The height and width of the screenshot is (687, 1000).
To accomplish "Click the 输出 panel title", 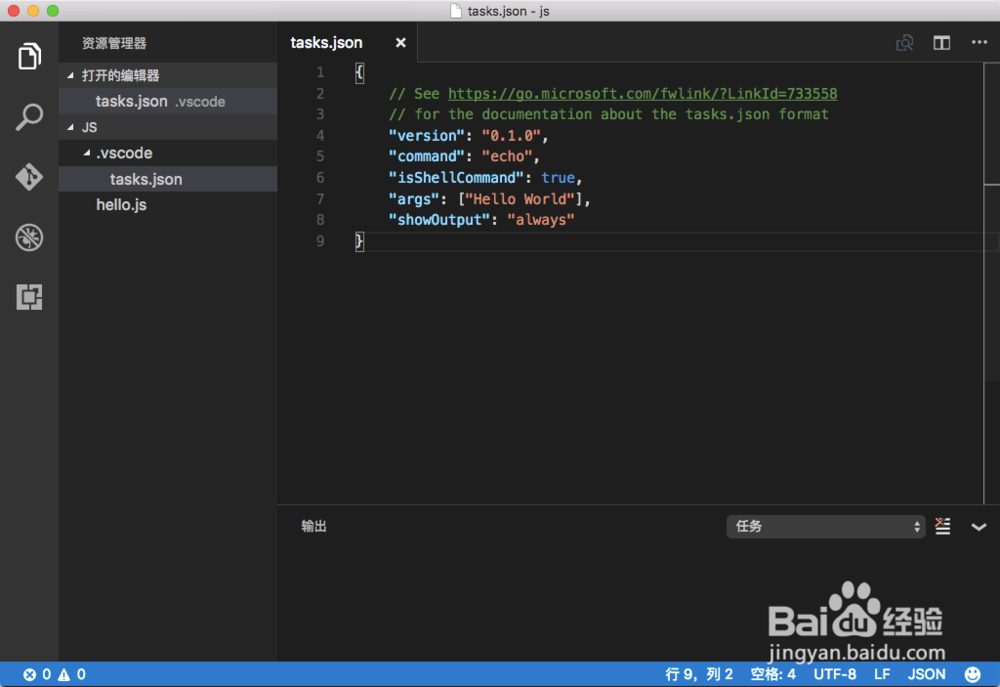I will tap(314, 526).
